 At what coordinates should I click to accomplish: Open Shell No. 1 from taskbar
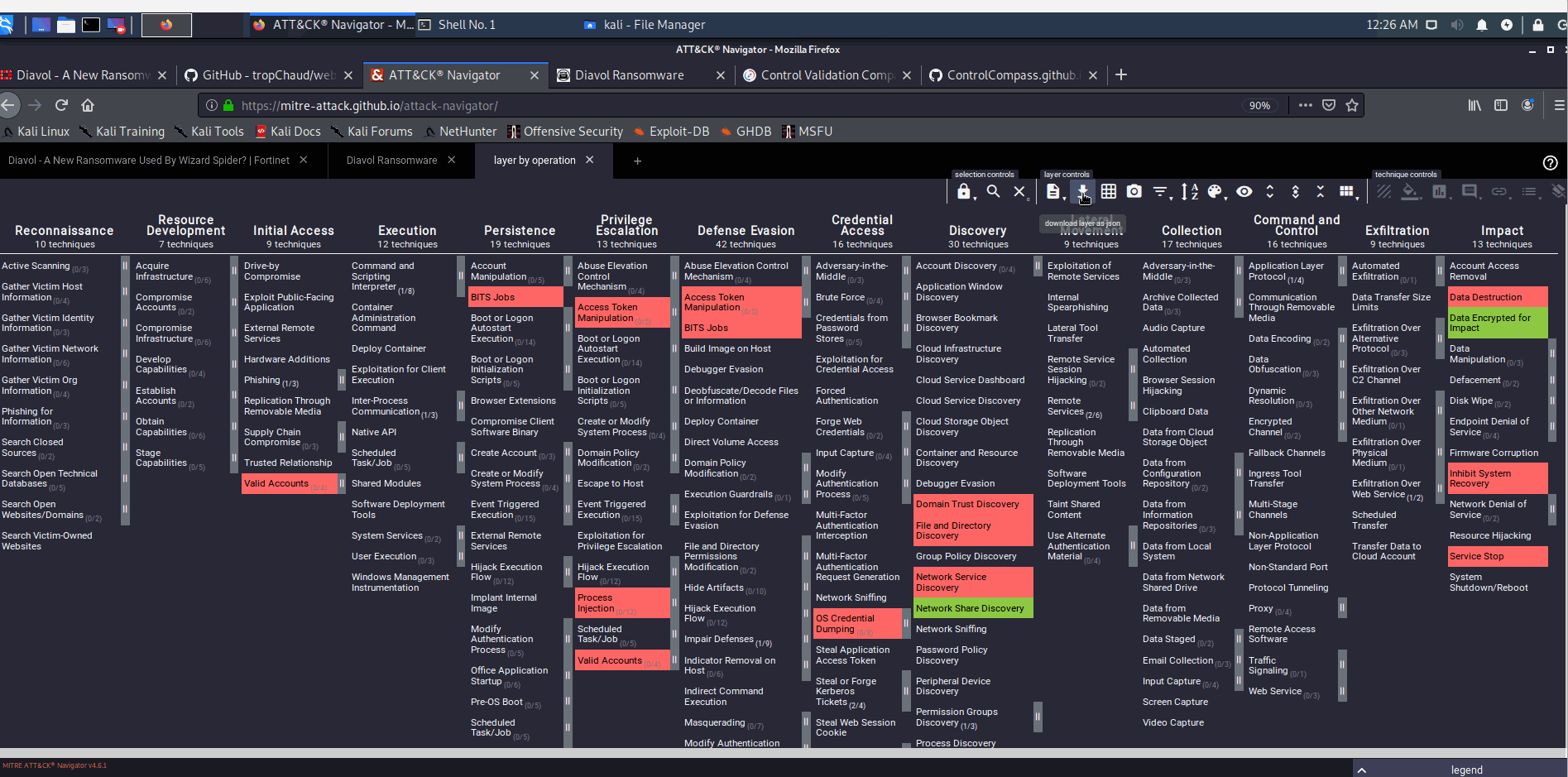458,25
